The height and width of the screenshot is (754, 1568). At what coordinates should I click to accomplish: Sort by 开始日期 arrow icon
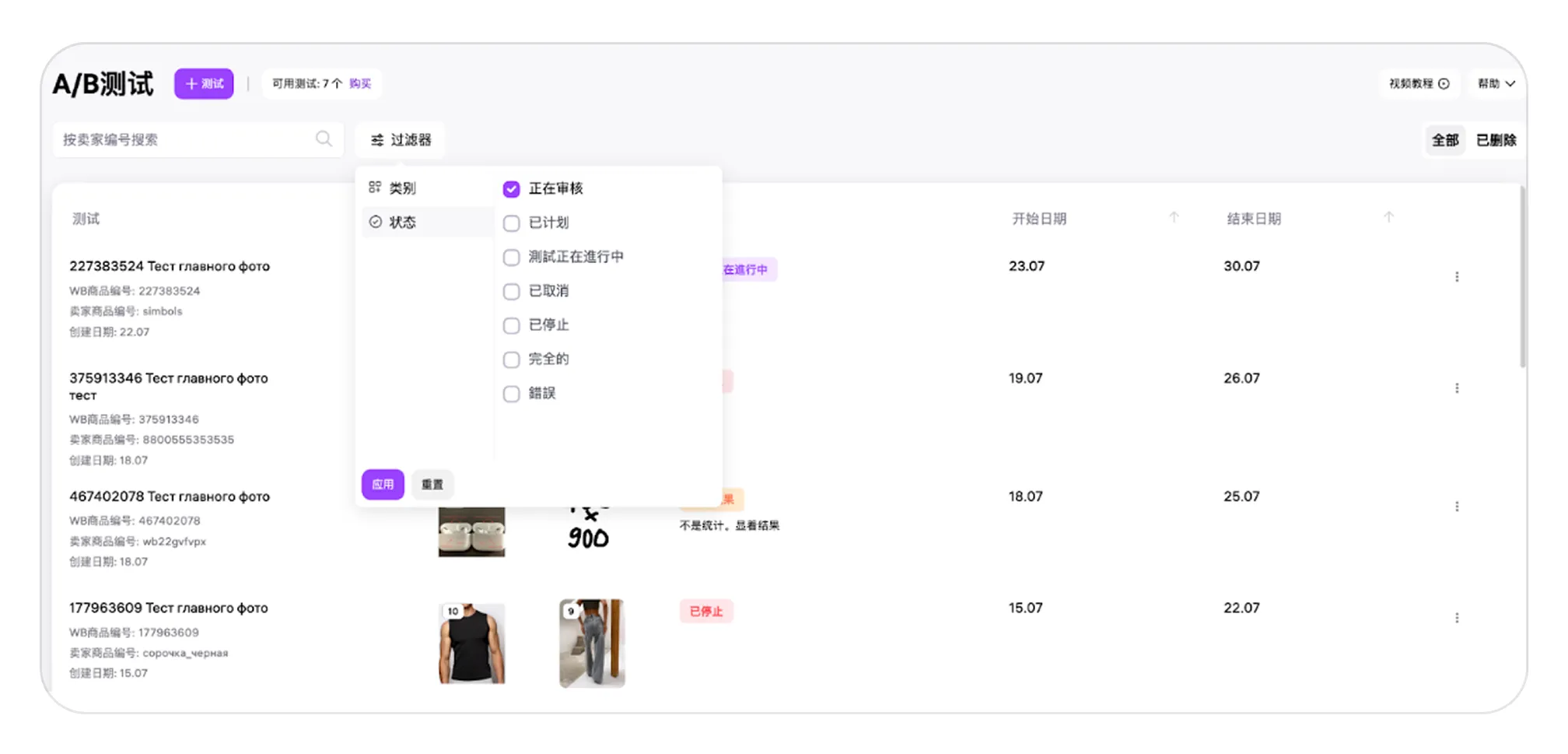coord(1174,218)
